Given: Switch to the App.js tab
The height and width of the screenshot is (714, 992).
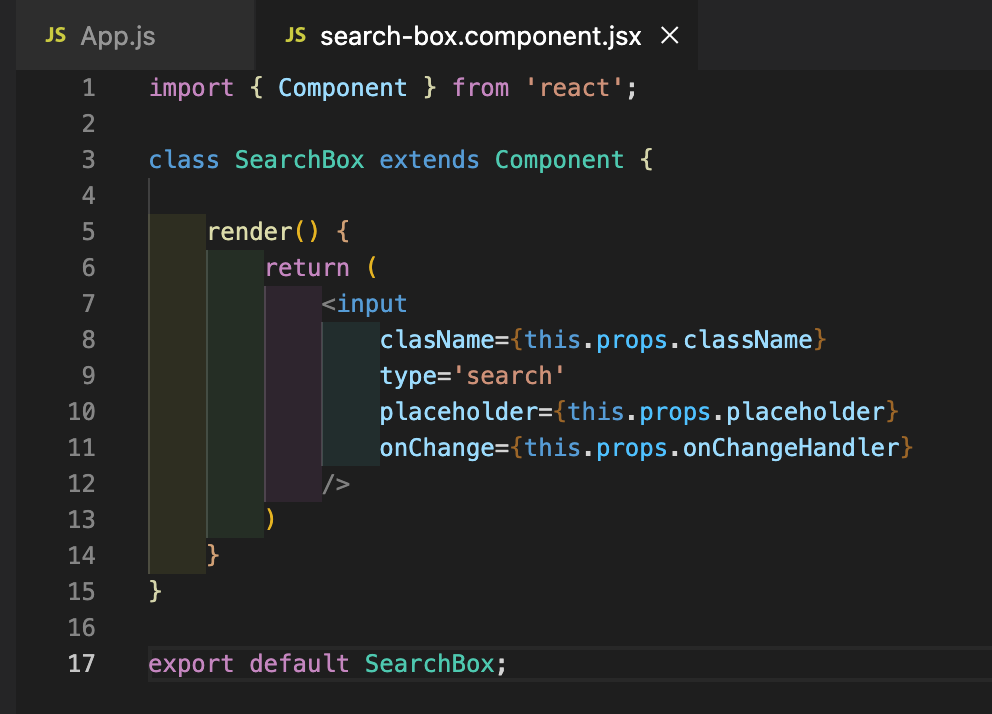Looking at the screenshot, I should 135,35.
